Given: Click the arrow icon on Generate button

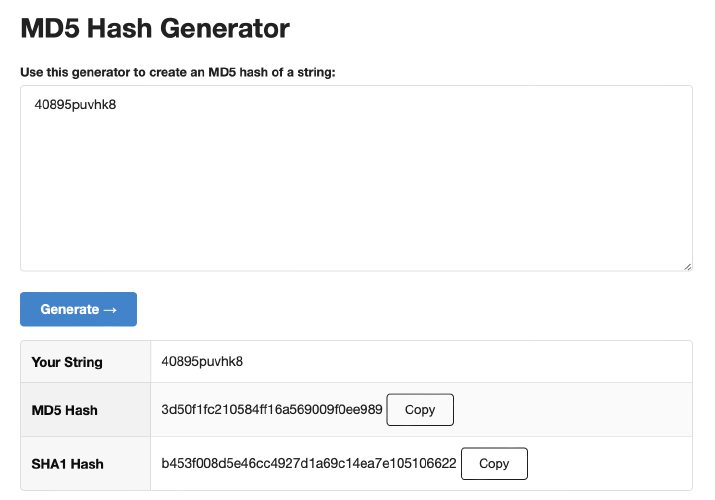Looking at the screenshot, I should pyautogui.click(x=110, y=310).
